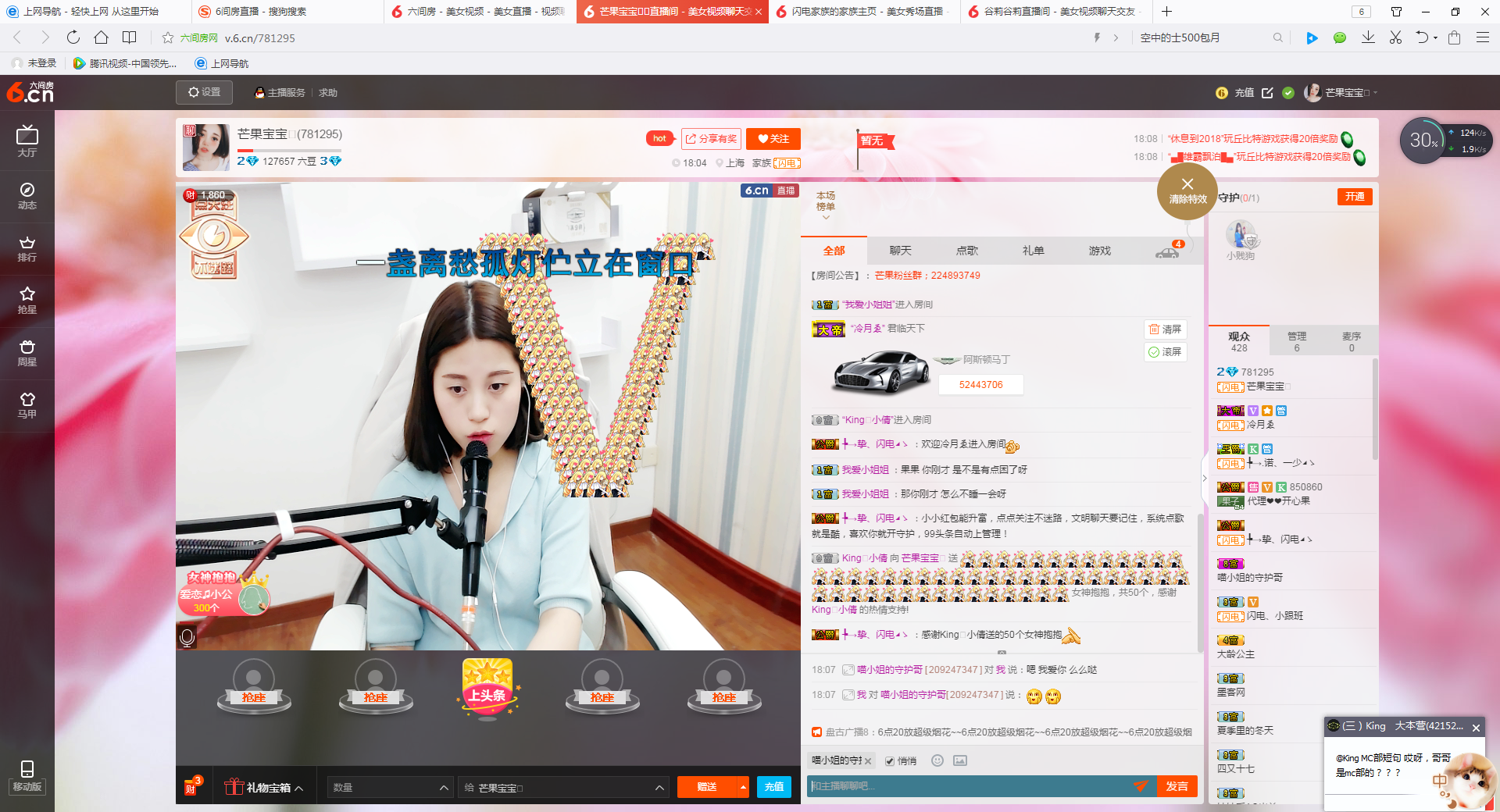The height and width of the screenshot is (812, 1500).
Task: Click the blue video play icon in browser toolbar
Action: click(1312, 37)
